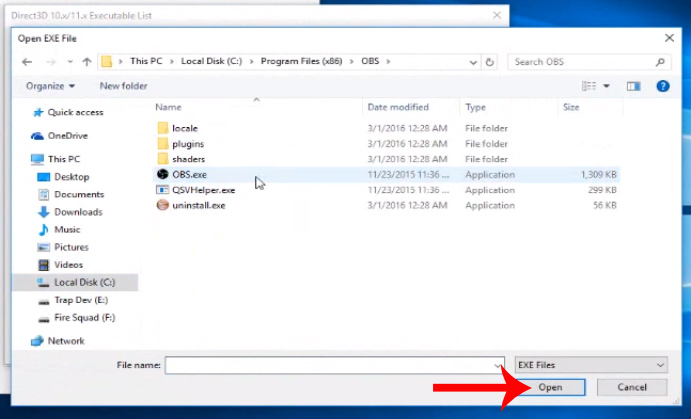
Task: Select the OBS.exe application icon
Action: pos(163,174)
